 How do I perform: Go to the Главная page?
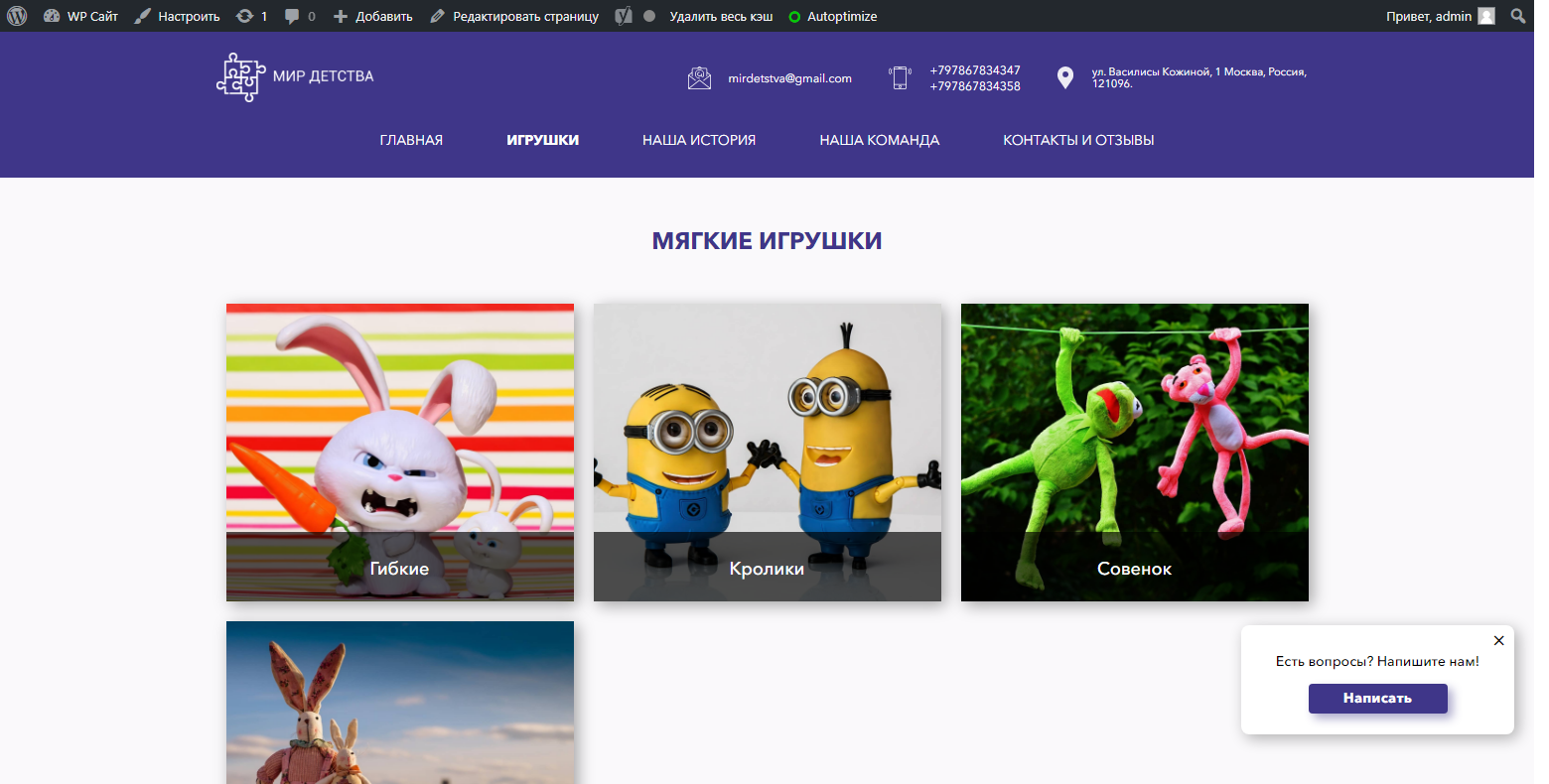point(411,140)
